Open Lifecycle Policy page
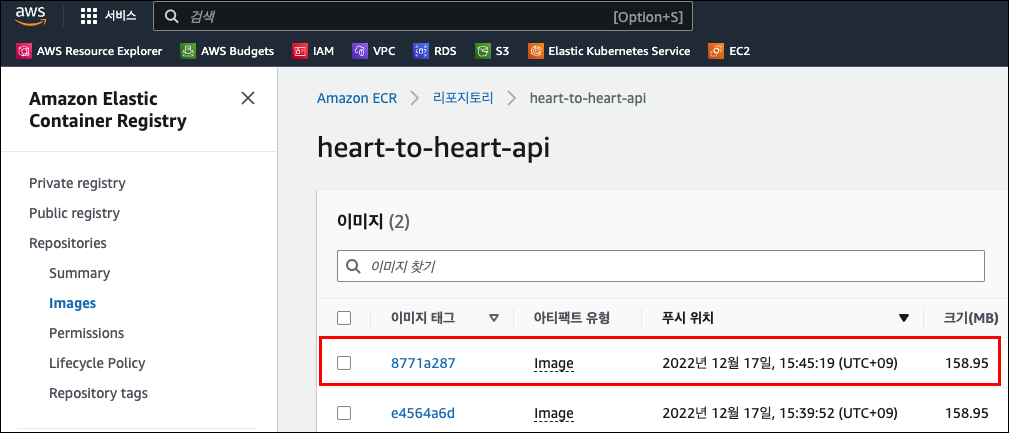The image size is (1009, 433). [97, 363]
